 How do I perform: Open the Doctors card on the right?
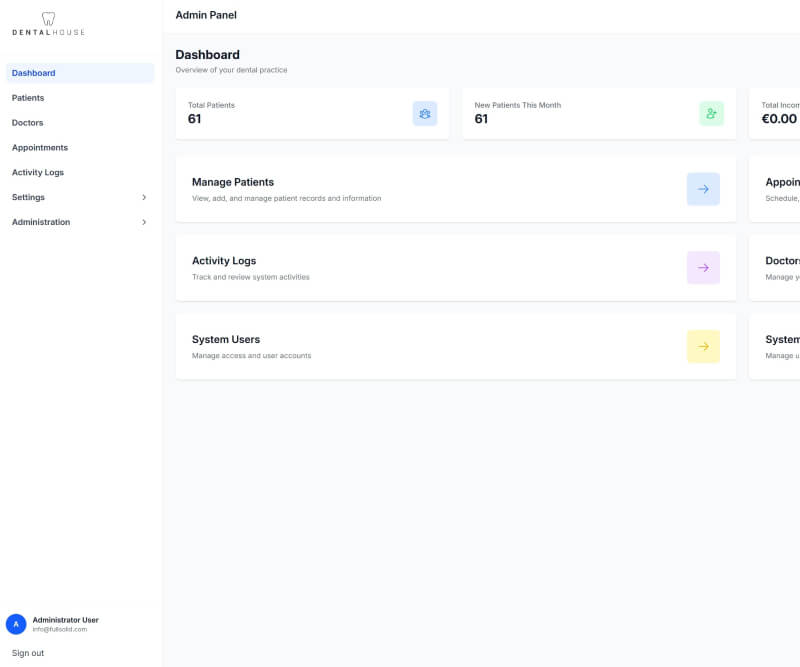[780, 267]
